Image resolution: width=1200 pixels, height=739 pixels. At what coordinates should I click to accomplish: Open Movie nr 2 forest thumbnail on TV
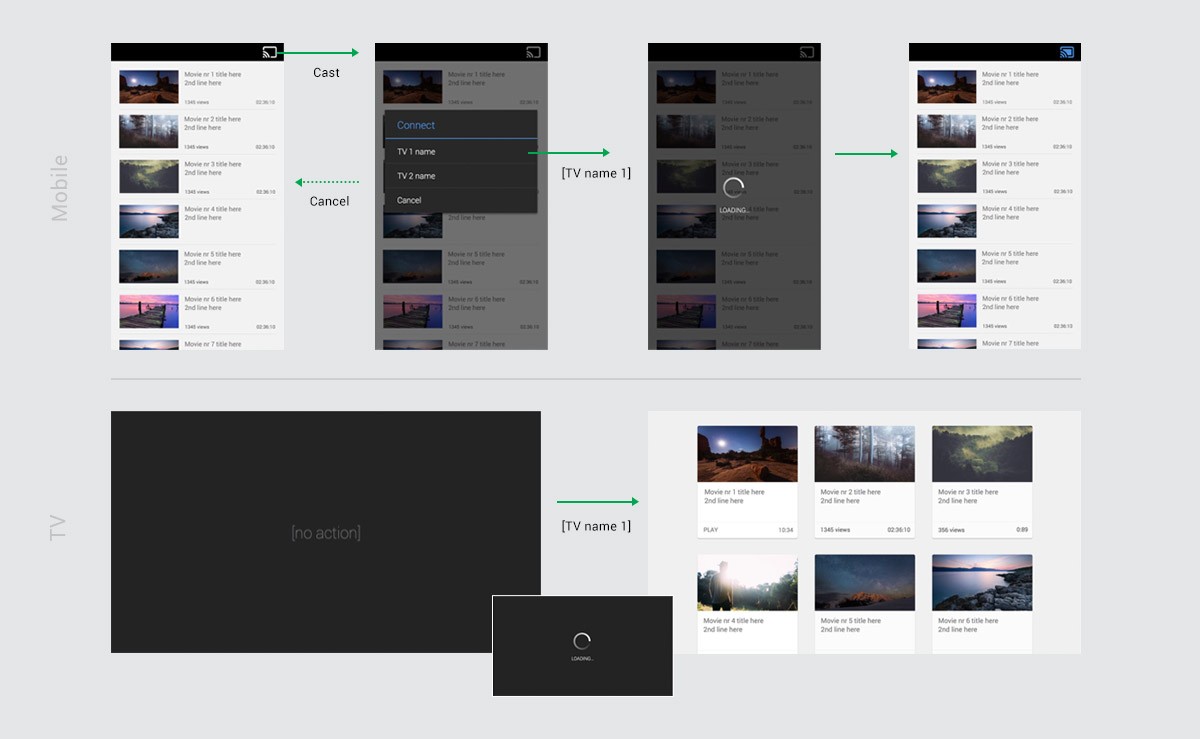(864, 454)
